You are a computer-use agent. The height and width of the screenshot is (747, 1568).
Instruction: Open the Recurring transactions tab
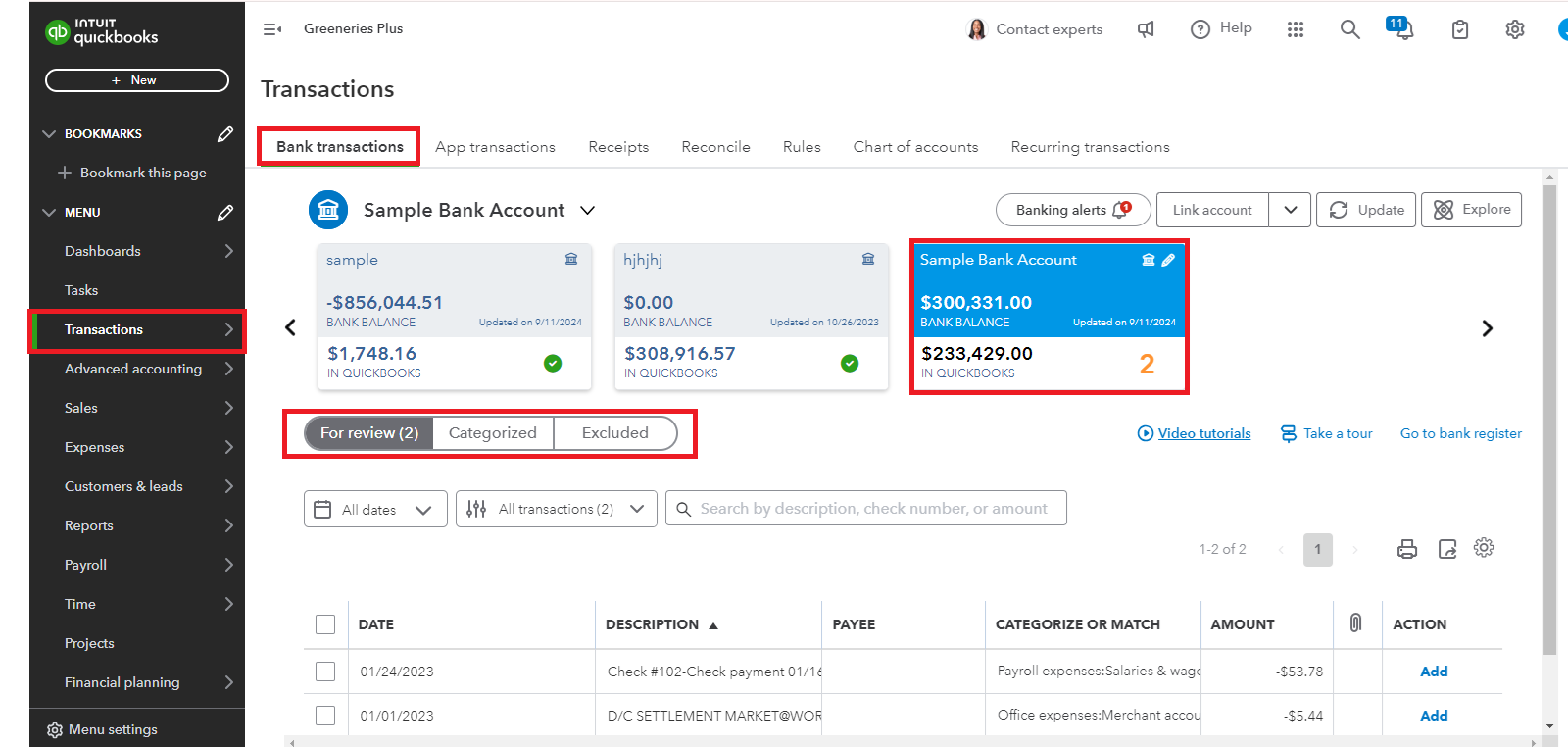(x=1090, y=147)
